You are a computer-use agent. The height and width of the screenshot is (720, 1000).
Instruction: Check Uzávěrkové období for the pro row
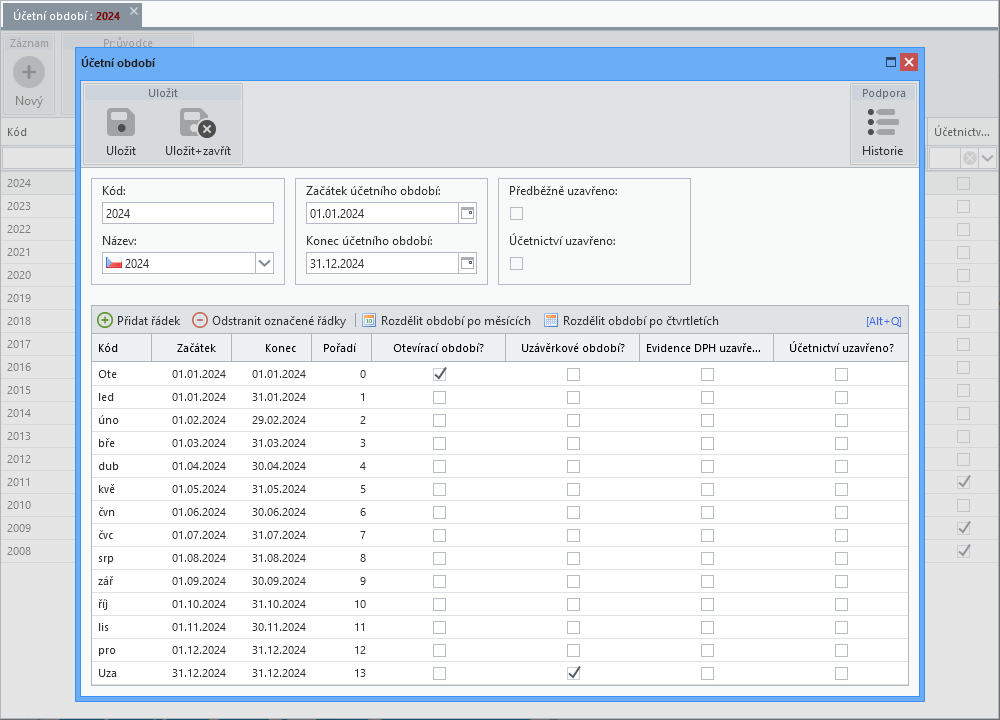point(573,650)
